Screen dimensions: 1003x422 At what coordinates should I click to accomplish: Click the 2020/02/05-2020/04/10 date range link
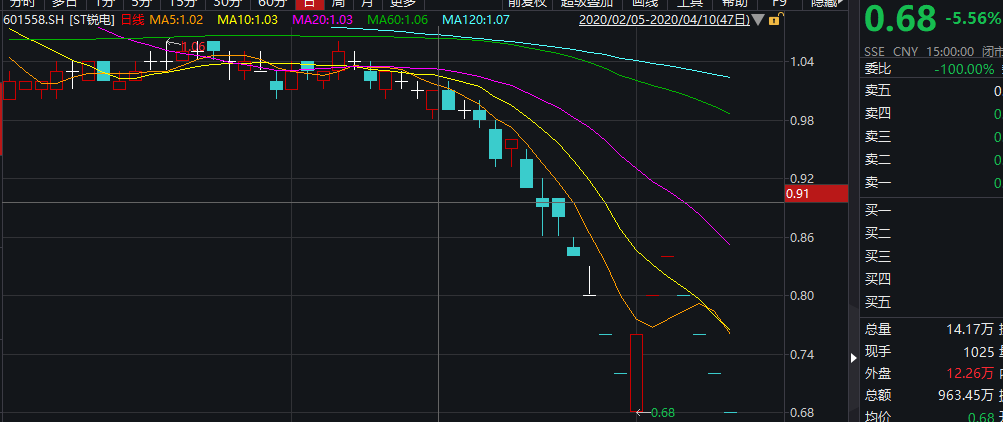pyautogui.click(x=663, y=20)
